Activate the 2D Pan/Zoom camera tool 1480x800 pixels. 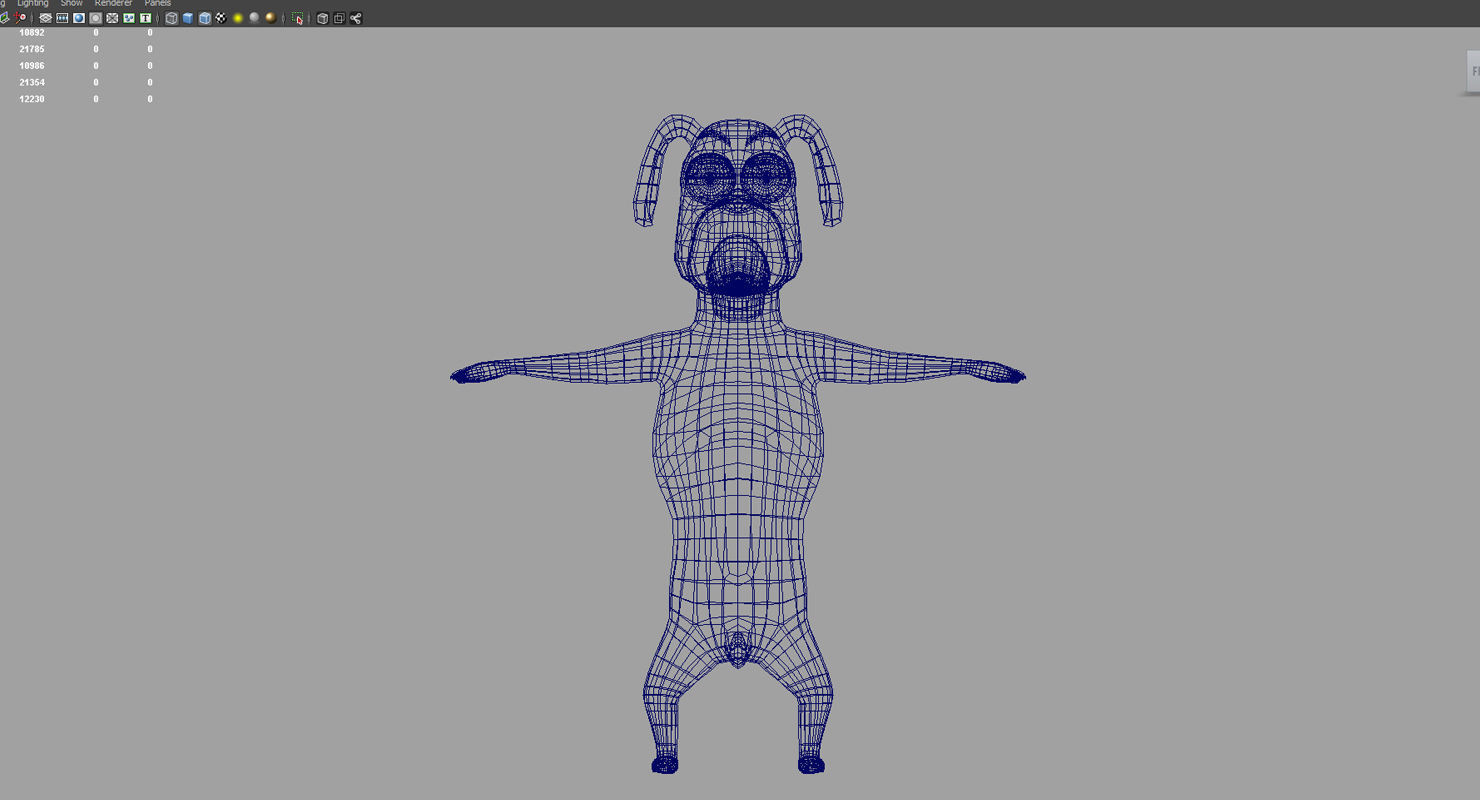pyautogui.click(x=21, y=18)
